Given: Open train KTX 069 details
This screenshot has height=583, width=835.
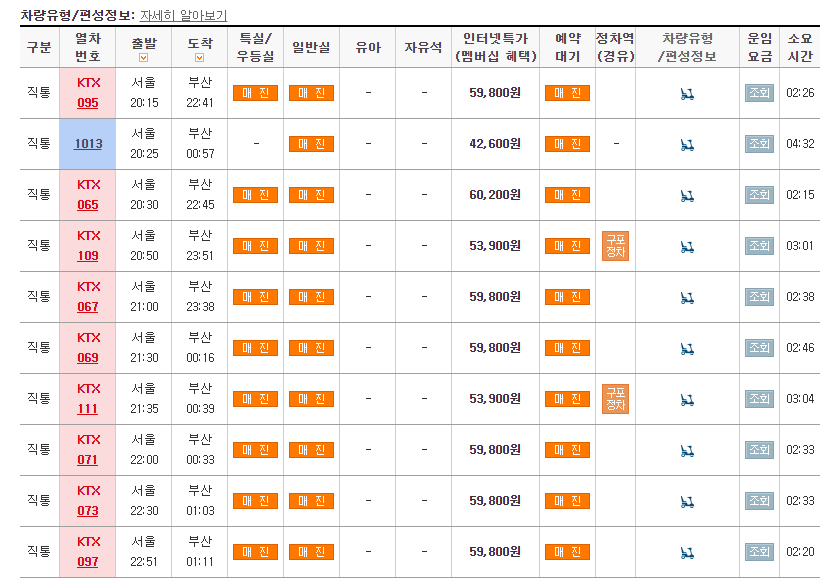Looking at the screenshot, I should click(x=88, y=358).
